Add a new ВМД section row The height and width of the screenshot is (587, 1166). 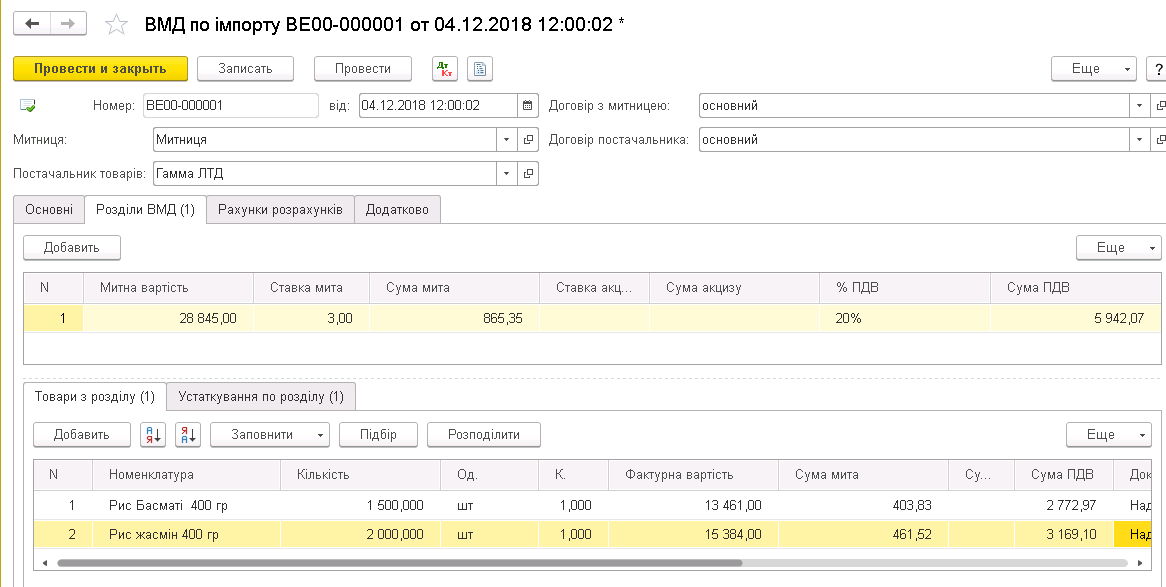click(x=72, y=248)
